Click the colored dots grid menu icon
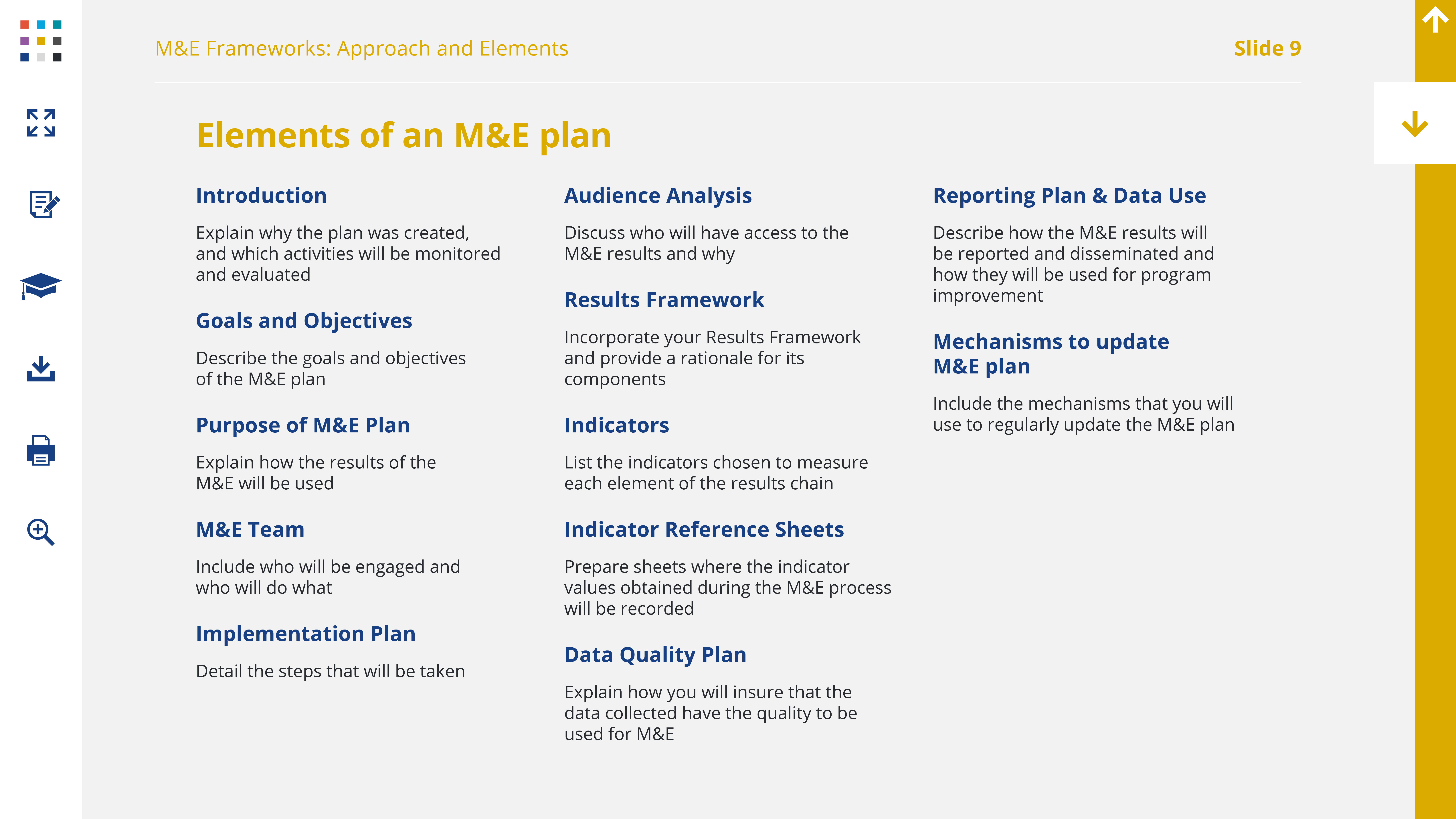This screenshot has height=819, width=1456. click(x=41, y=41)
